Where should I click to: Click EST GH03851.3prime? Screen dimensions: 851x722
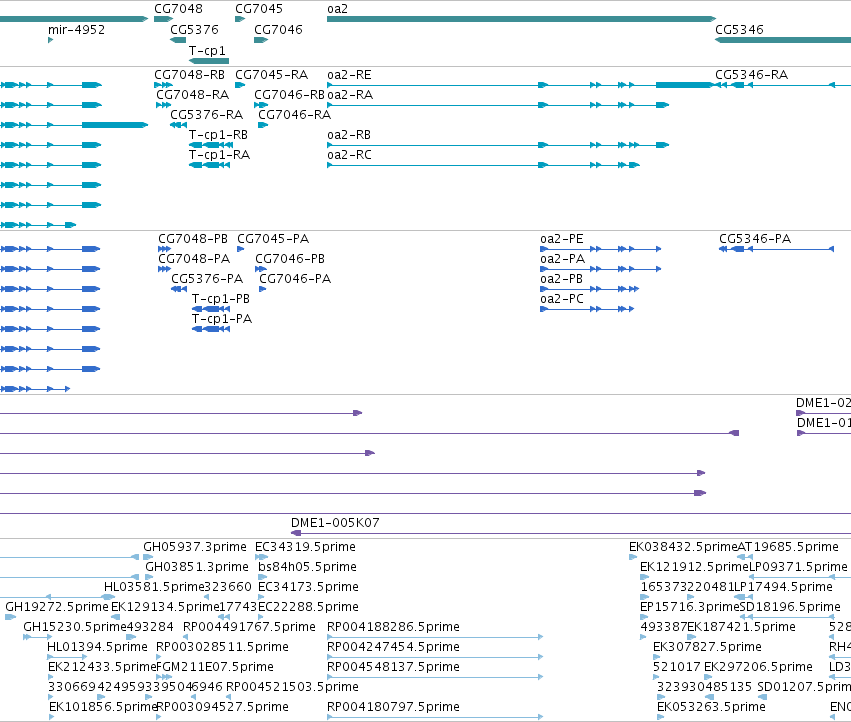(197, 567)
